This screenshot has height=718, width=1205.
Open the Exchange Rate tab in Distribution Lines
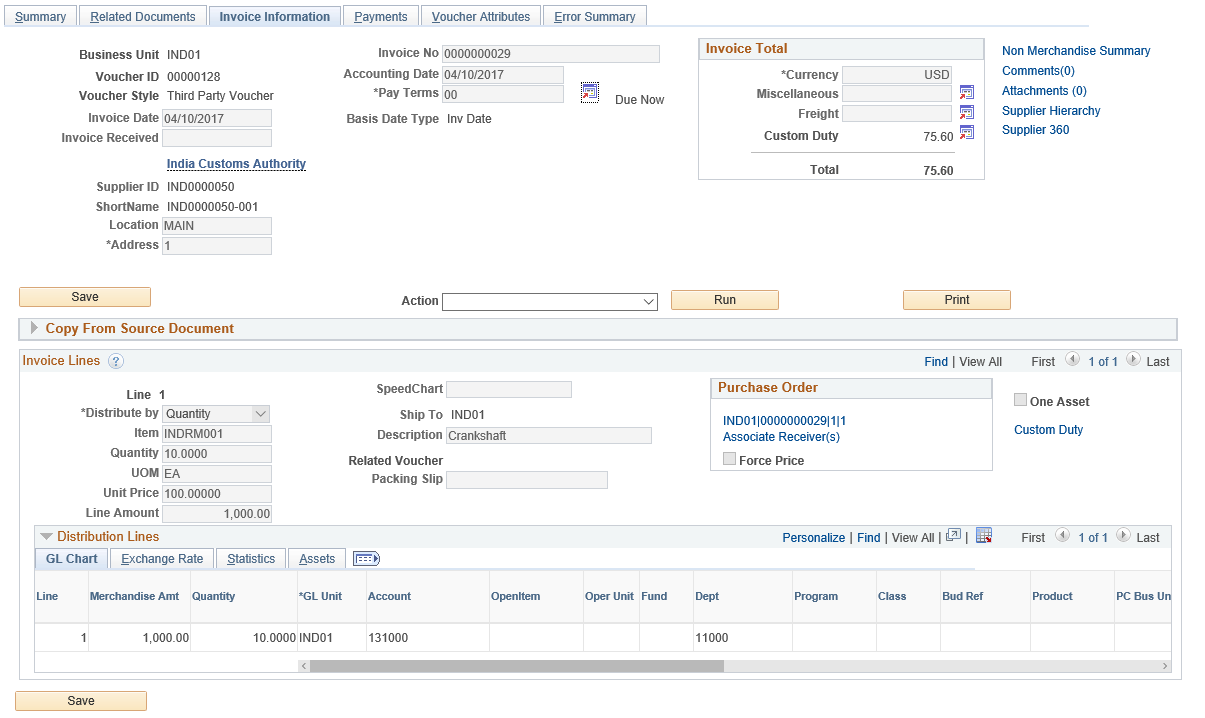(x=160, y=558)
